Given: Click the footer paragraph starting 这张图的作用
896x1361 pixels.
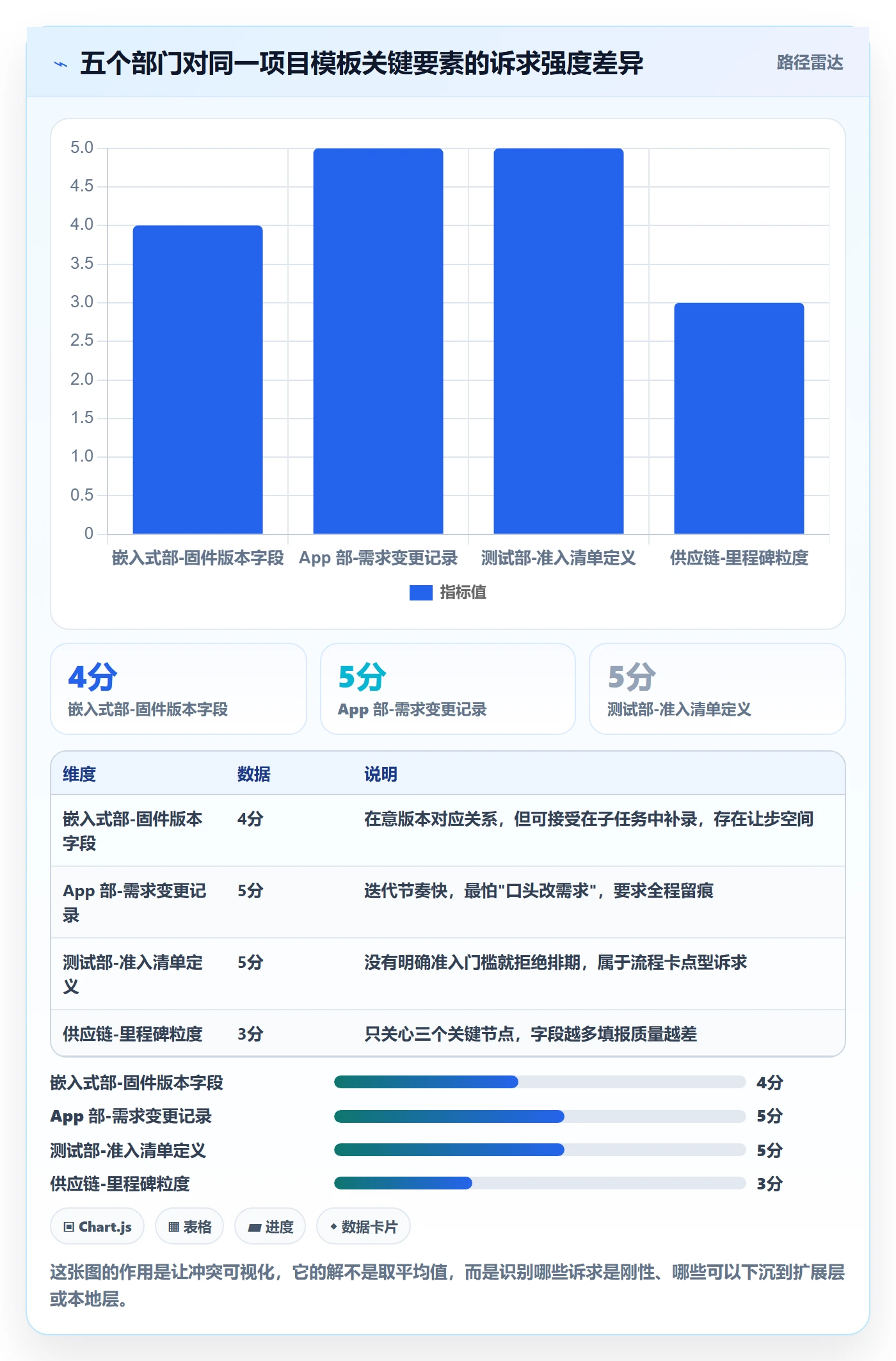Looking at the screenshot, I should [447, 1285].
